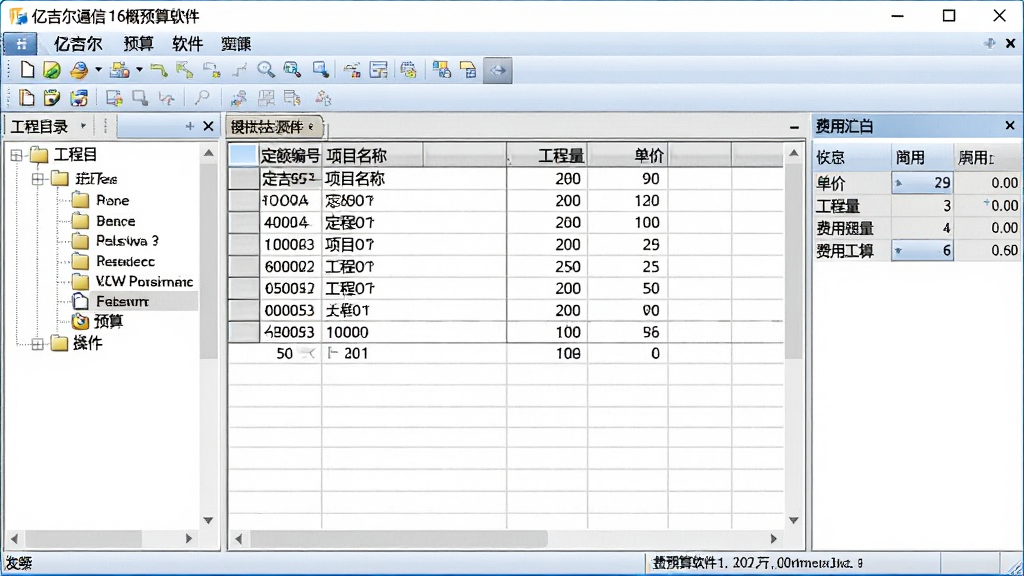Click the 250 quantity cell in the table
The image size is (1024, 576).
click(547, 266)
